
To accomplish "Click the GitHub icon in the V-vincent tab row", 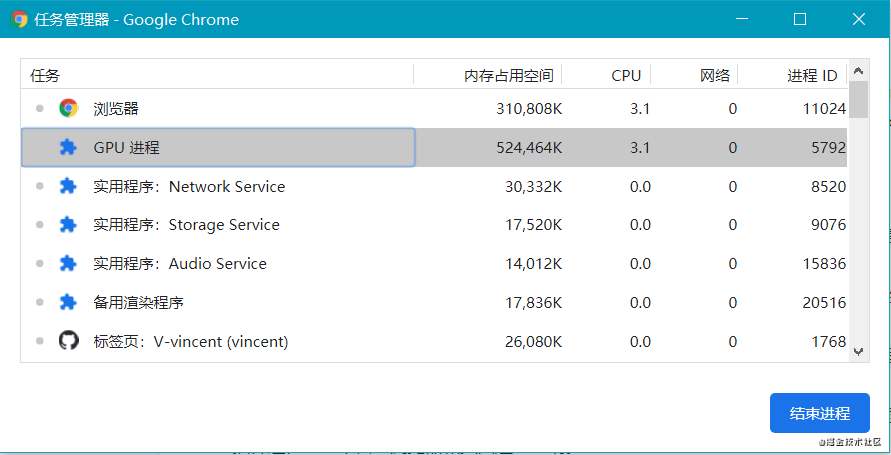I will point(68,341).
